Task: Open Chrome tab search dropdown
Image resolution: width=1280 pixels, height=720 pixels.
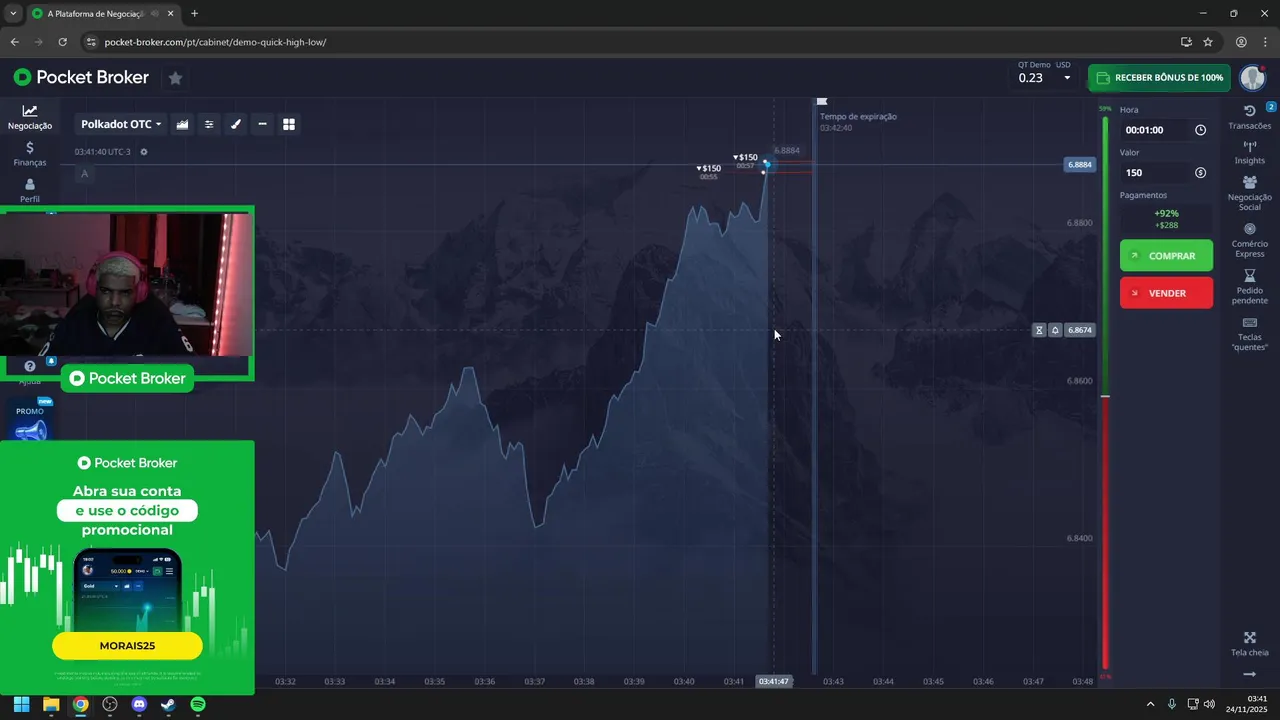Action: click(x=13, y=13)
